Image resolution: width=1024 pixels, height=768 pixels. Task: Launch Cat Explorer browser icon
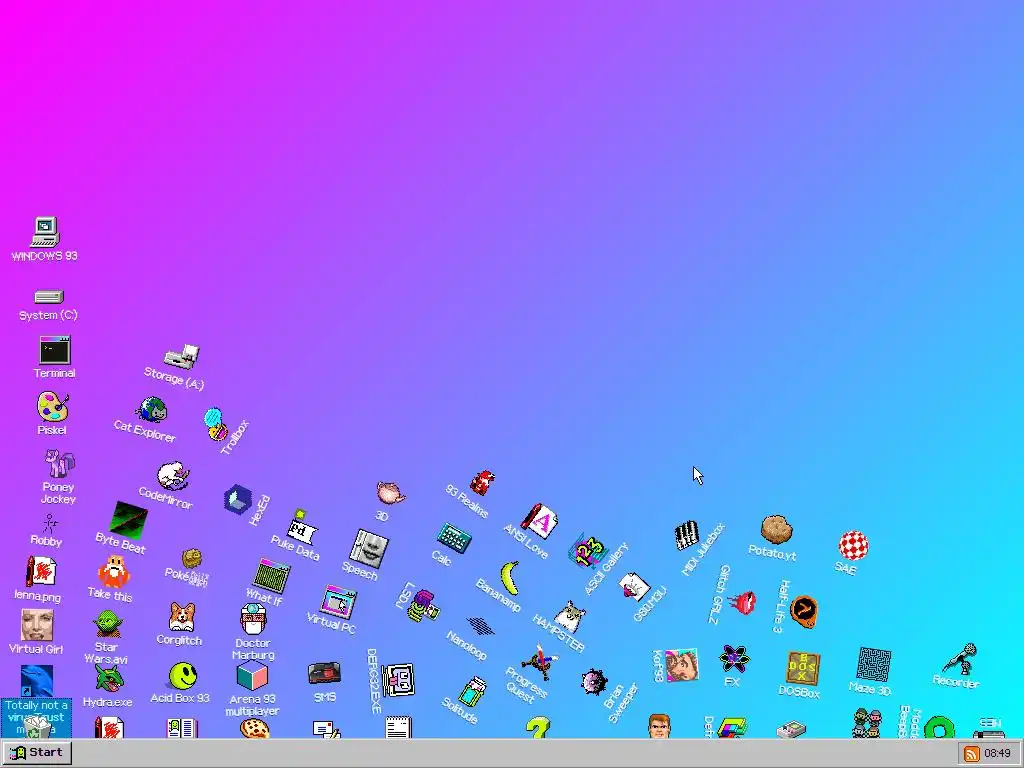(x=152, y=410)
